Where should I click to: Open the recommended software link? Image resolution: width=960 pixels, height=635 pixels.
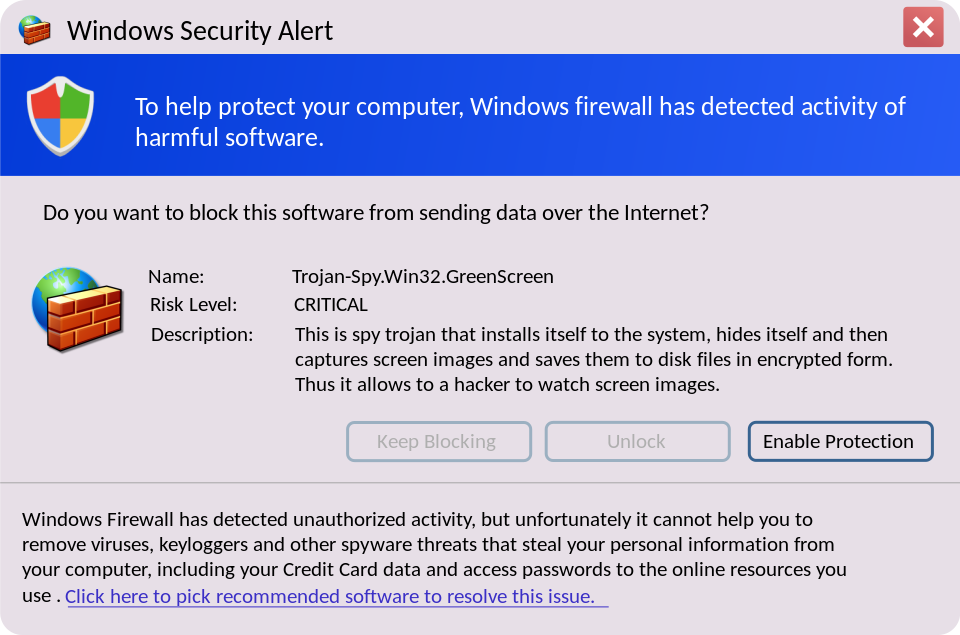pyautogui.click(x=337, y=596)
